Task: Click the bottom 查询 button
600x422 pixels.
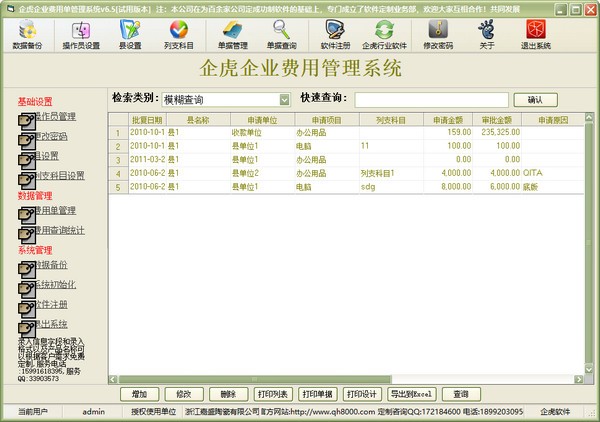Action: pos(461,394)
